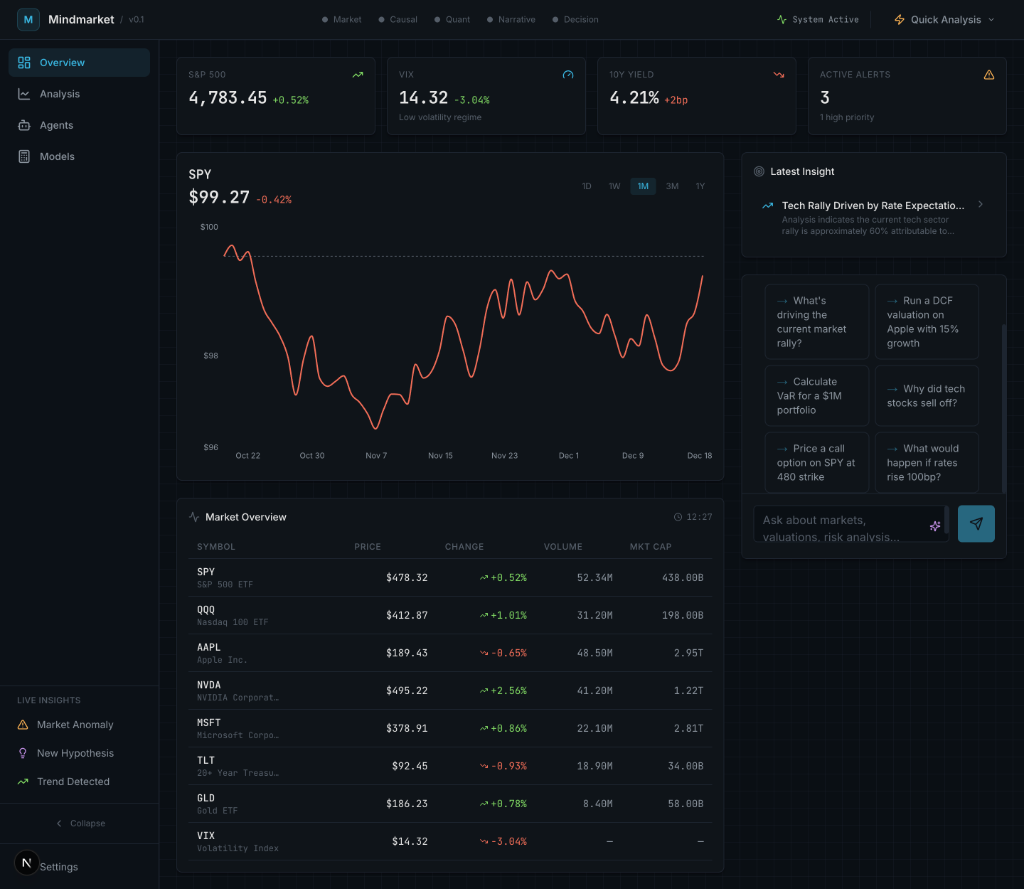Collapse the sidebar
Image resolution: width=1024 pixels, height=889 pixels.
(x=80, y=824)
